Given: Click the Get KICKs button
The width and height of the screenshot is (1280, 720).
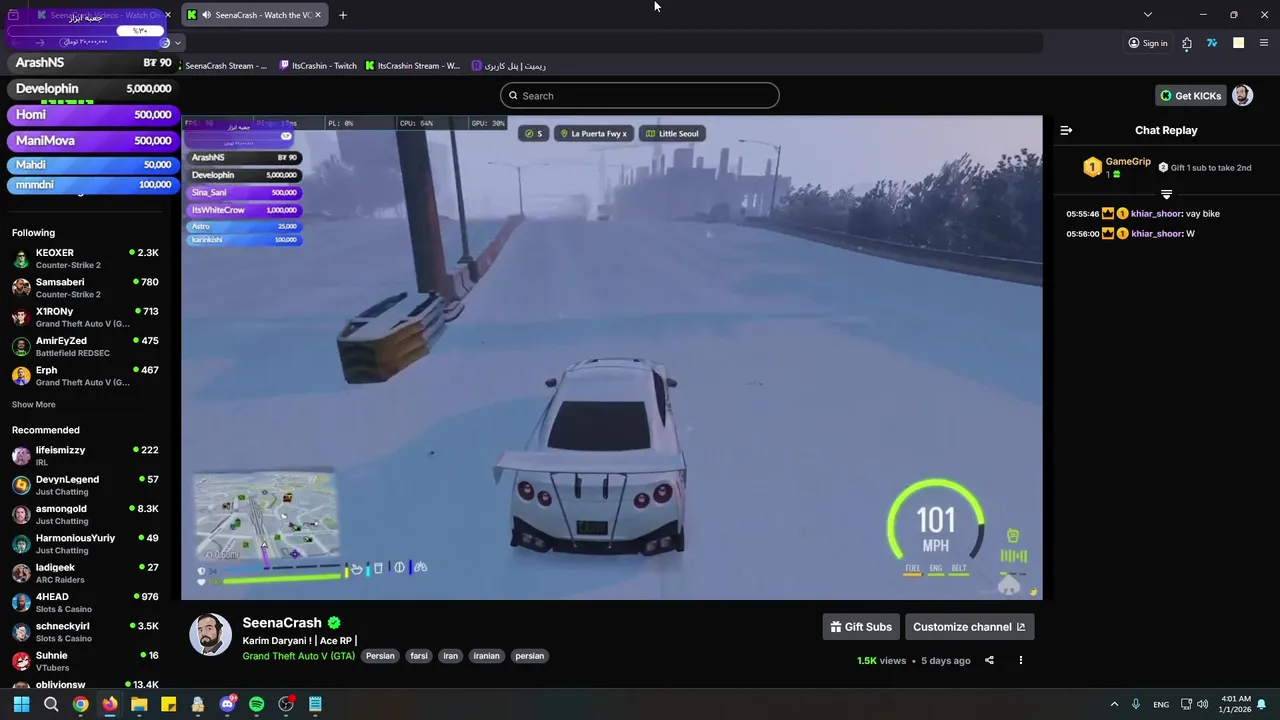Looking at the screenshot, I should pos(1190,96).
